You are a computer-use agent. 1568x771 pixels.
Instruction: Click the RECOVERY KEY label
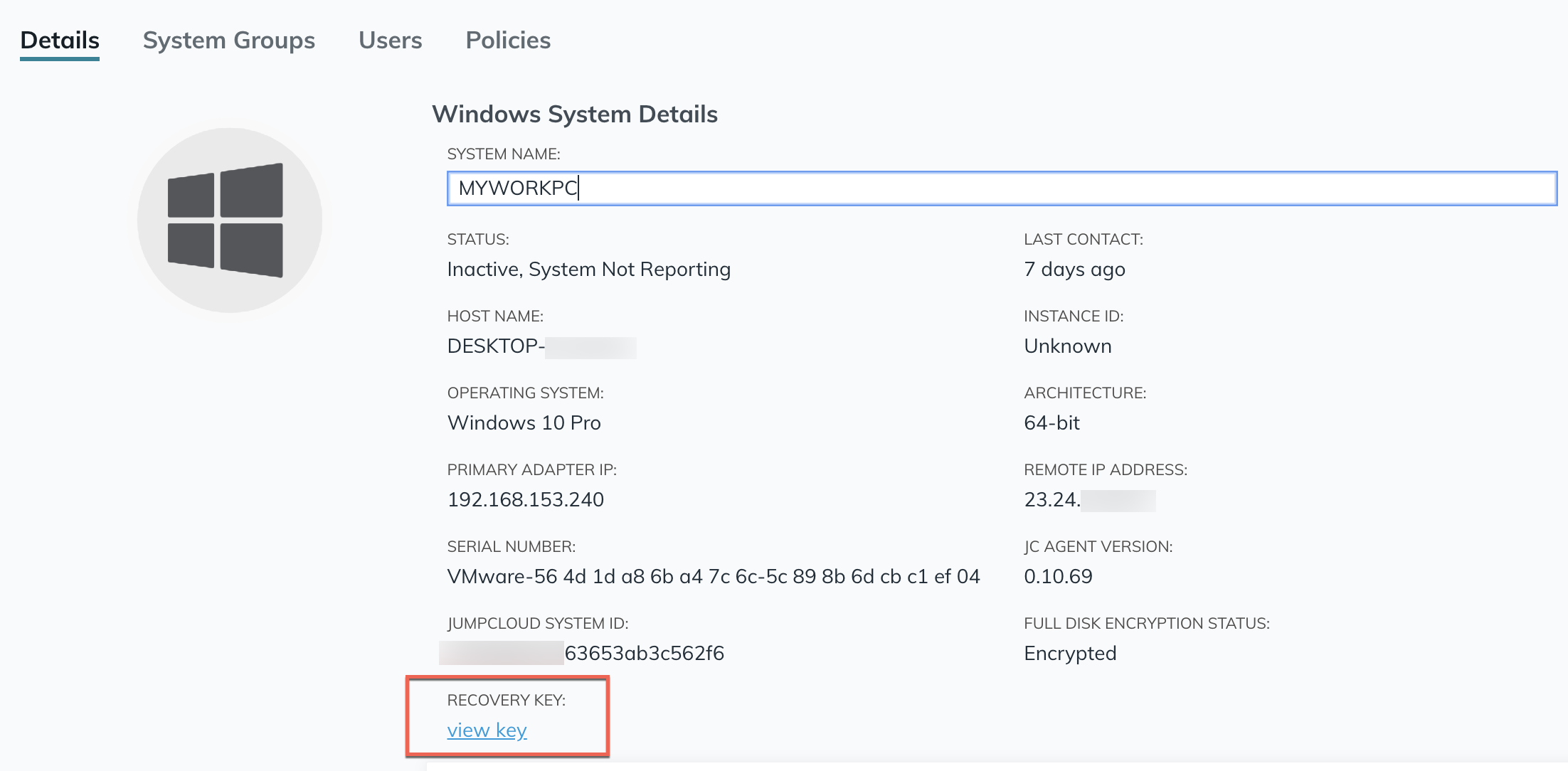pyautogui.click(x=506, y=701)
